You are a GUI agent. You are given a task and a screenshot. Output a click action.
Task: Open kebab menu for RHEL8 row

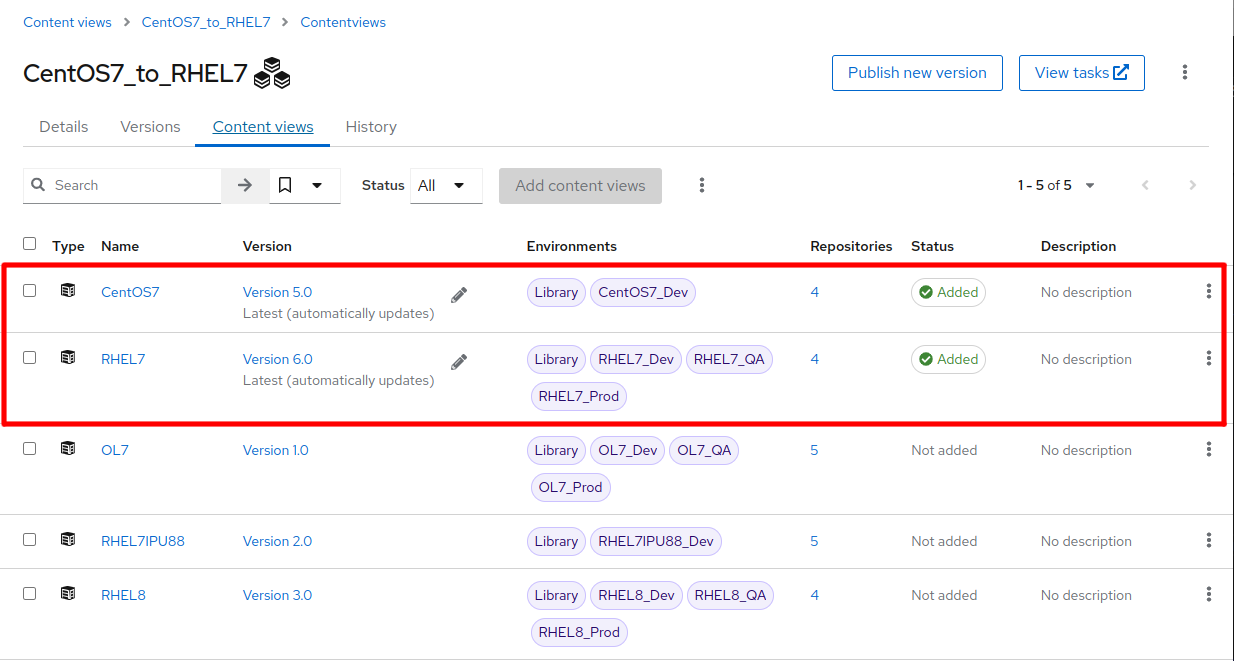[x=1208, y=594]
